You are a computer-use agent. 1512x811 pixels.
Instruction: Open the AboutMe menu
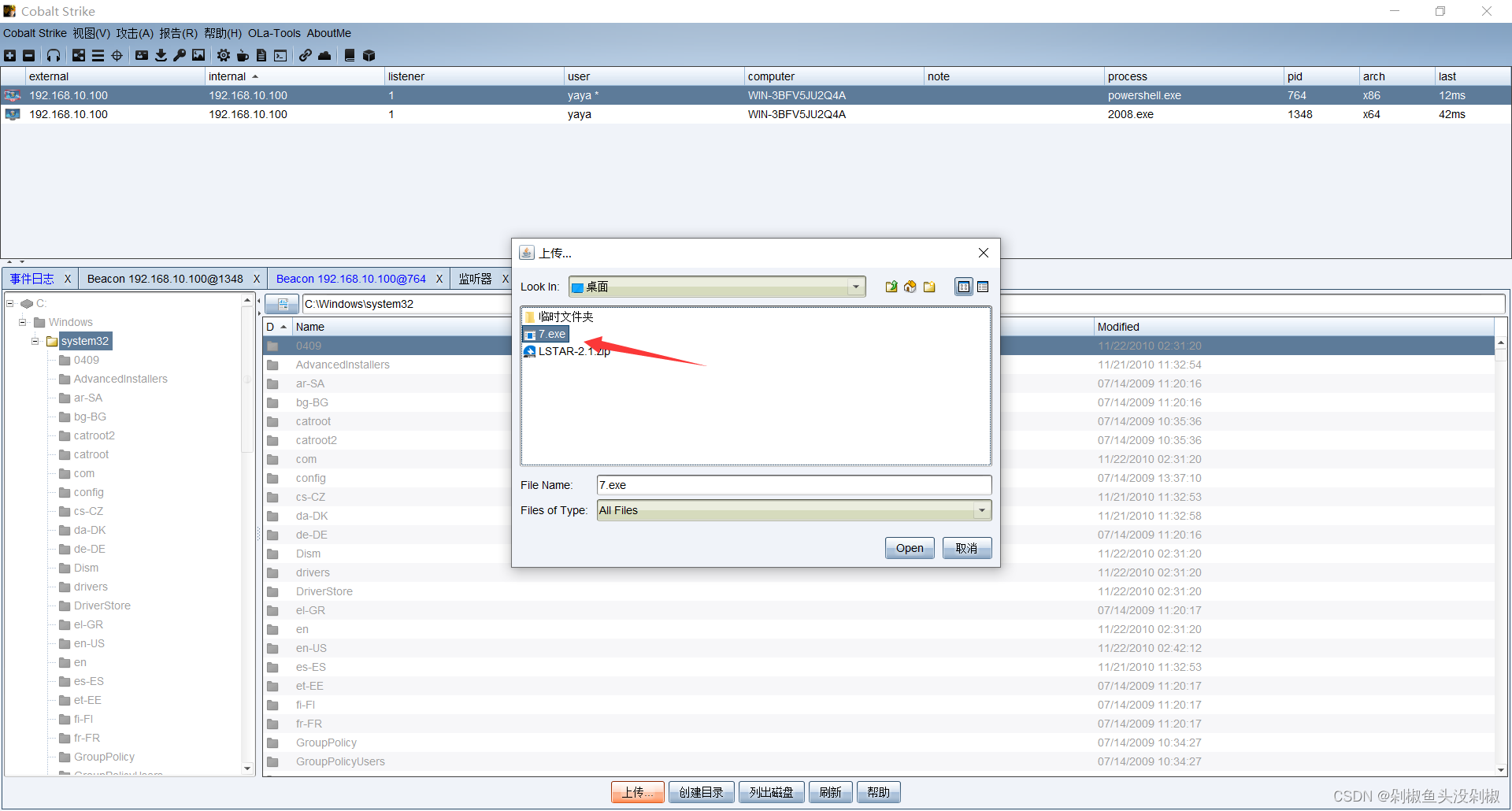[x=329, y=33]
